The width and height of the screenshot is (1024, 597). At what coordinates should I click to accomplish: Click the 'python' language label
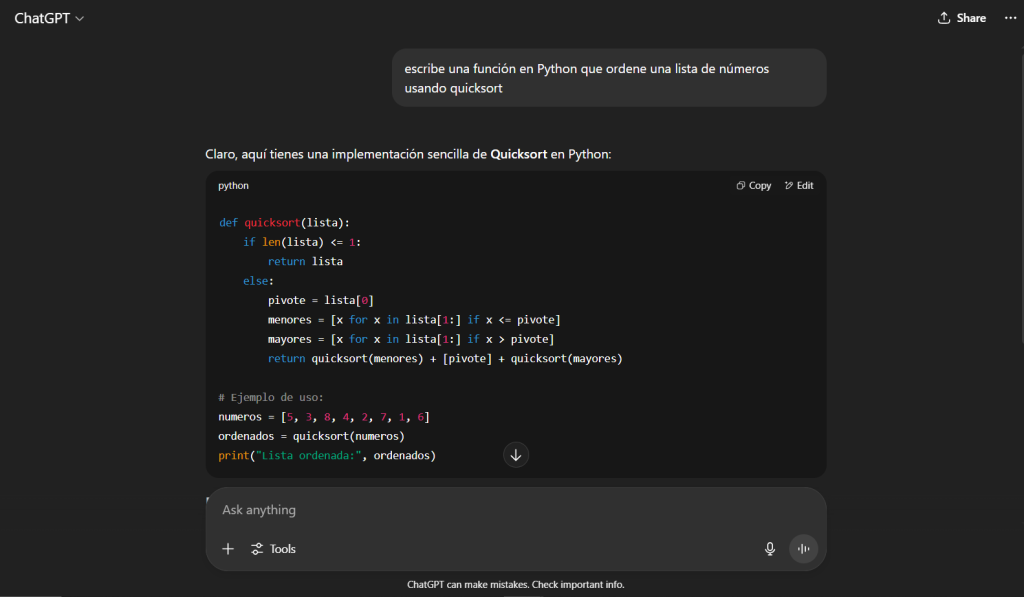(233, 186)
